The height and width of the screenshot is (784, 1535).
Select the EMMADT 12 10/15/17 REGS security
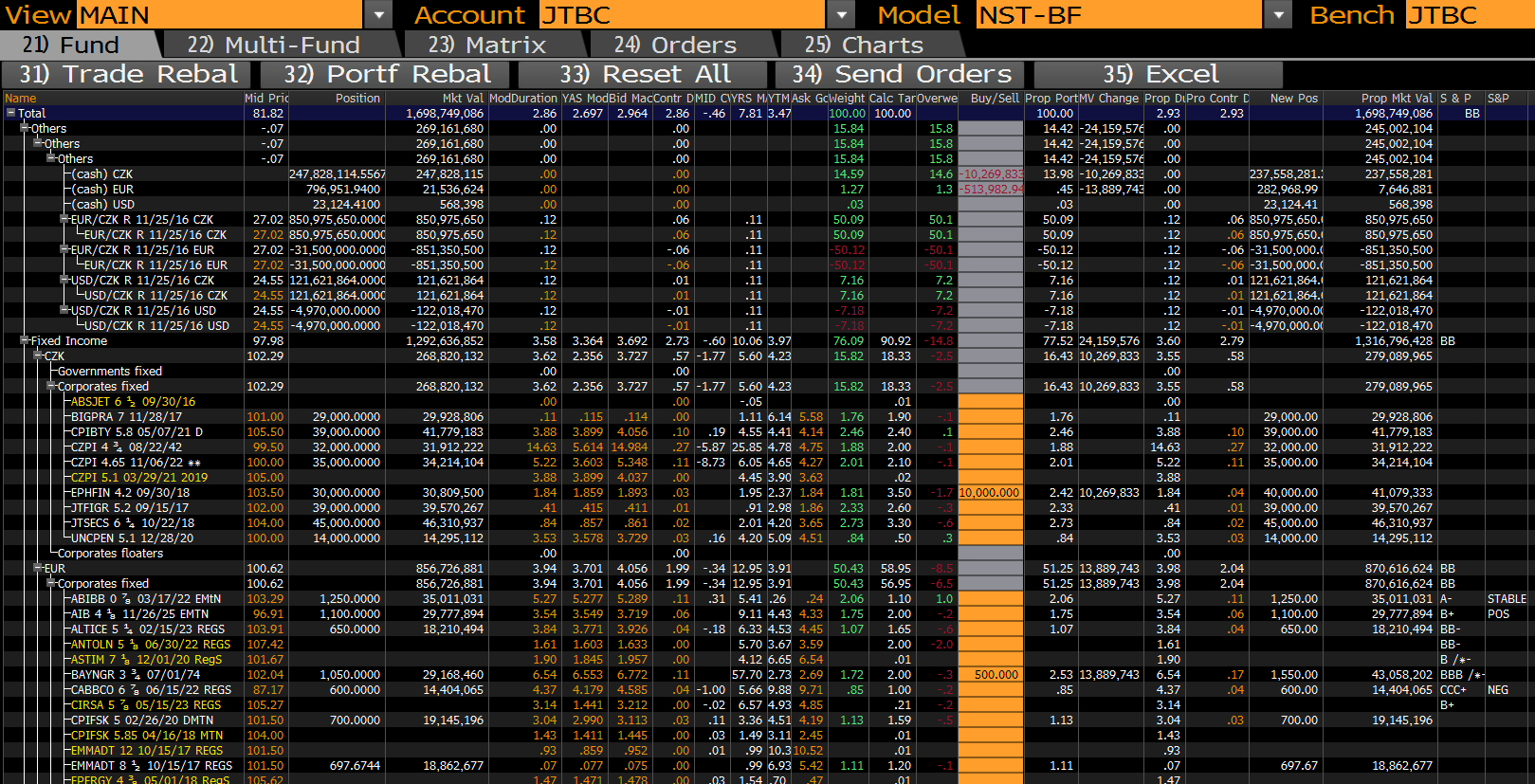147,751
